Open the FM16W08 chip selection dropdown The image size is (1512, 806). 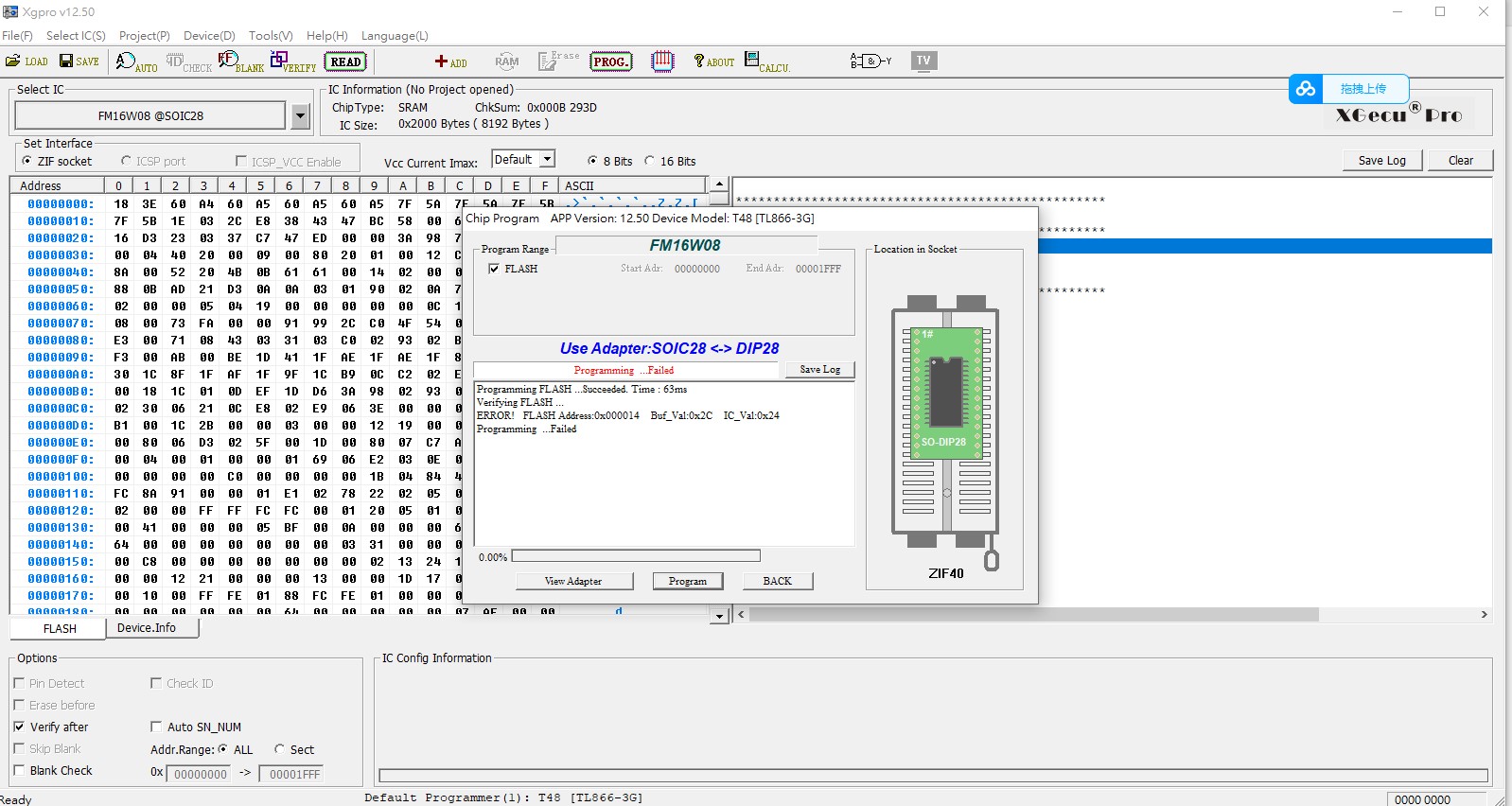(x=300, y=116)
